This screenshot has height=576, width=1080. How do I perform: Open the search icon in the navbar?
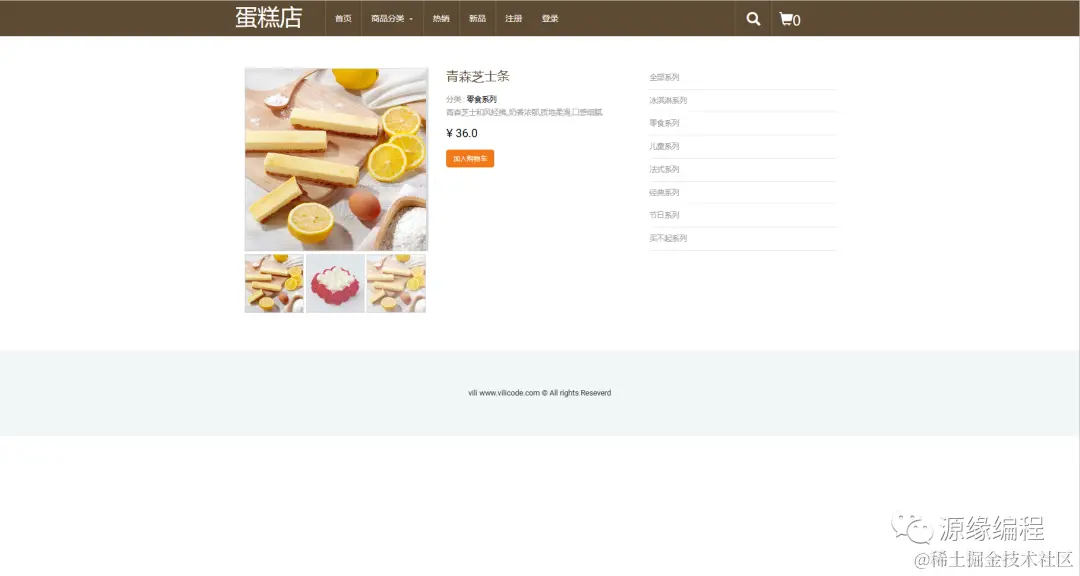click(x=752, y=18)
